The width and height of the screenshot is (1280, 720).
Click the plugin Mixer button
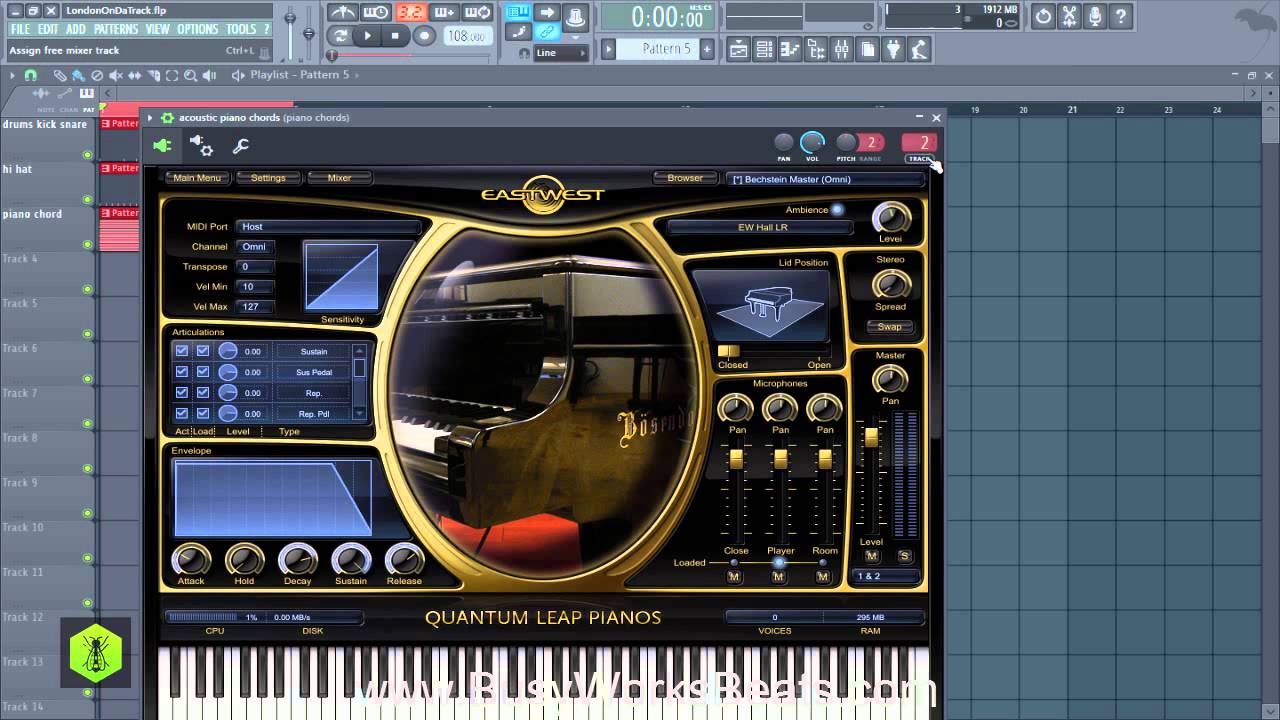click(339, 178)
